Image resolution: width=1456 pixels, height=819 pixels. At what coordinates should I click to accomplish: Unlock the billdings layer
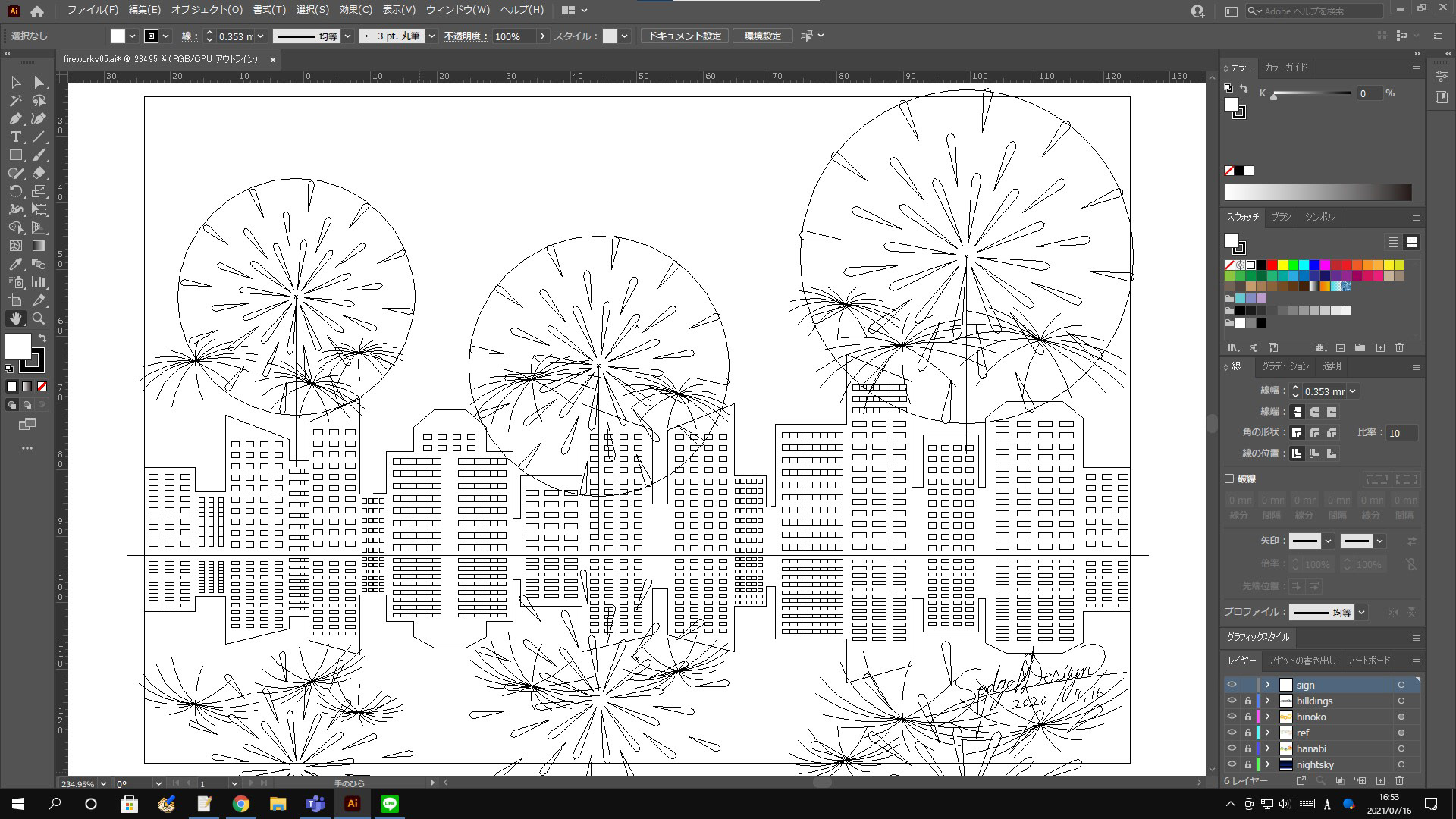point(1248,701)
